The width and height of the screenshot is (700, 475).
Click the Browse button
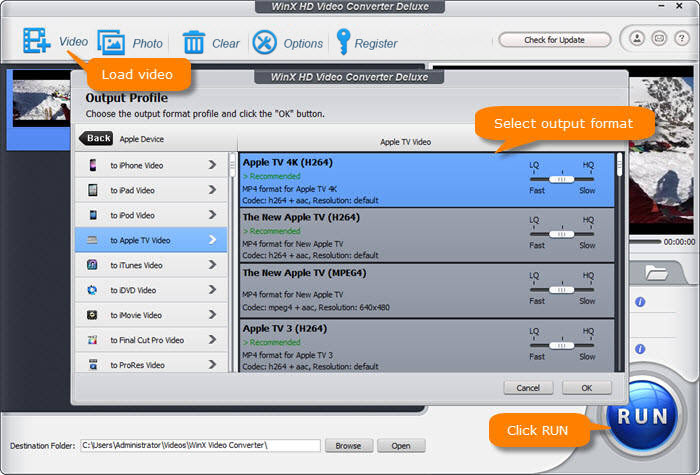point(348,446)
